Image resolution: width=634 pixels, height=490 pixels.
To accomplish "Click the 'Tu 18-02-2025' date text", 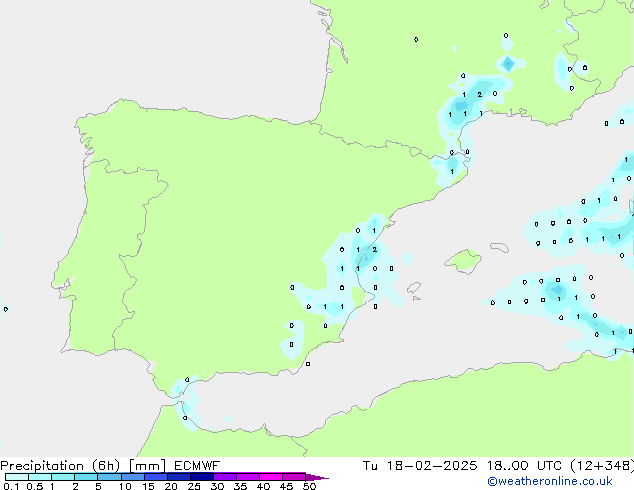I will point(420,466).
